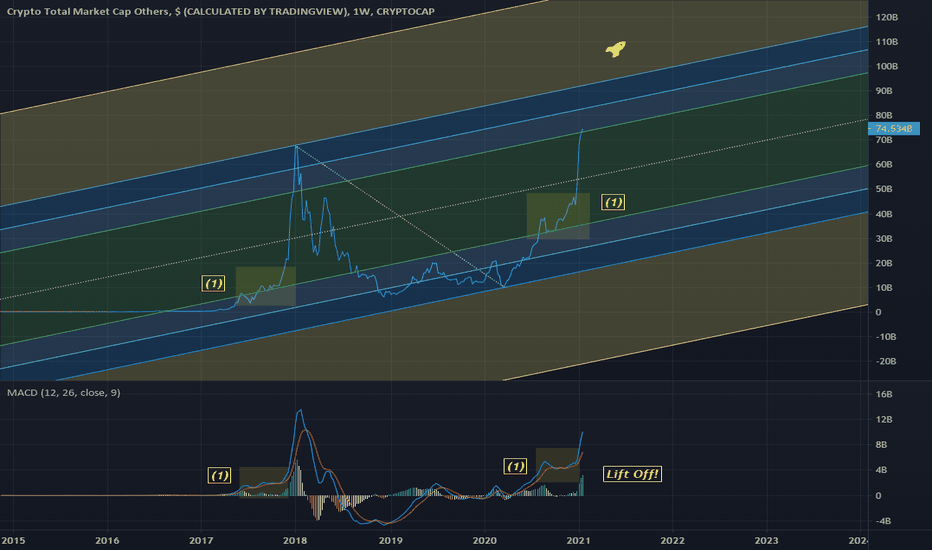Click the 8B MACD axis label
The image size is (932, 550).
coord(881,445)
